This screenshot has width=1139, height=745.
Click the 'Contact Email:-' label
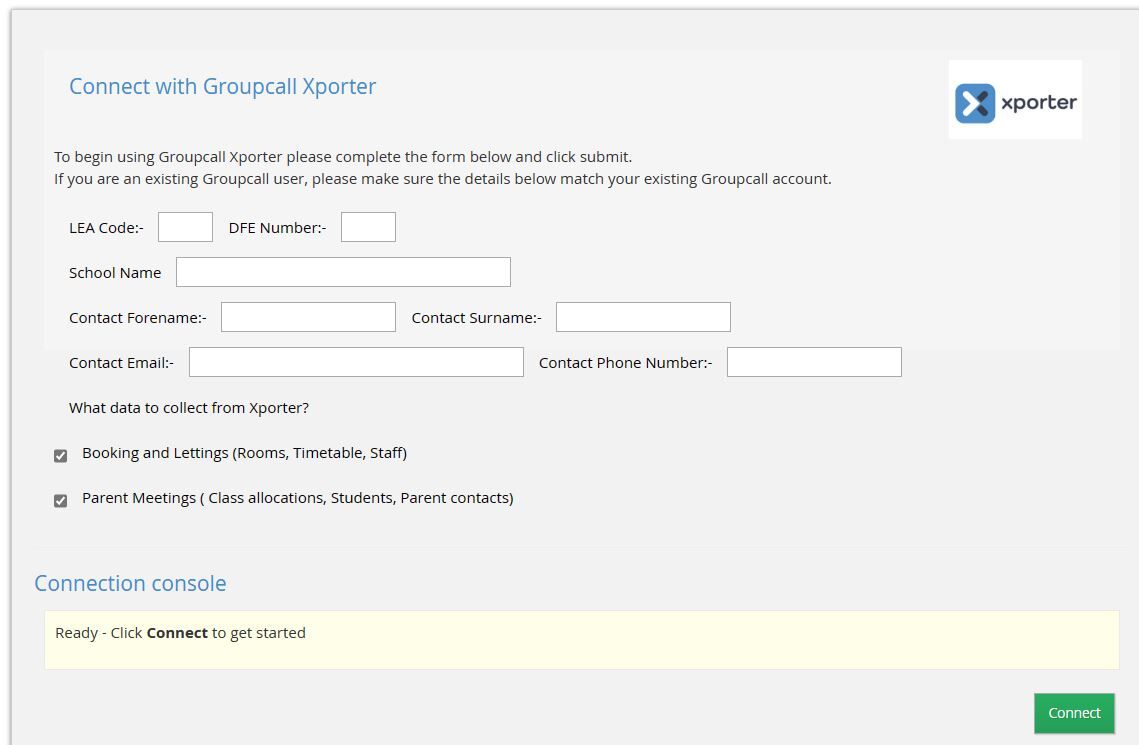[x=121, y=363]
